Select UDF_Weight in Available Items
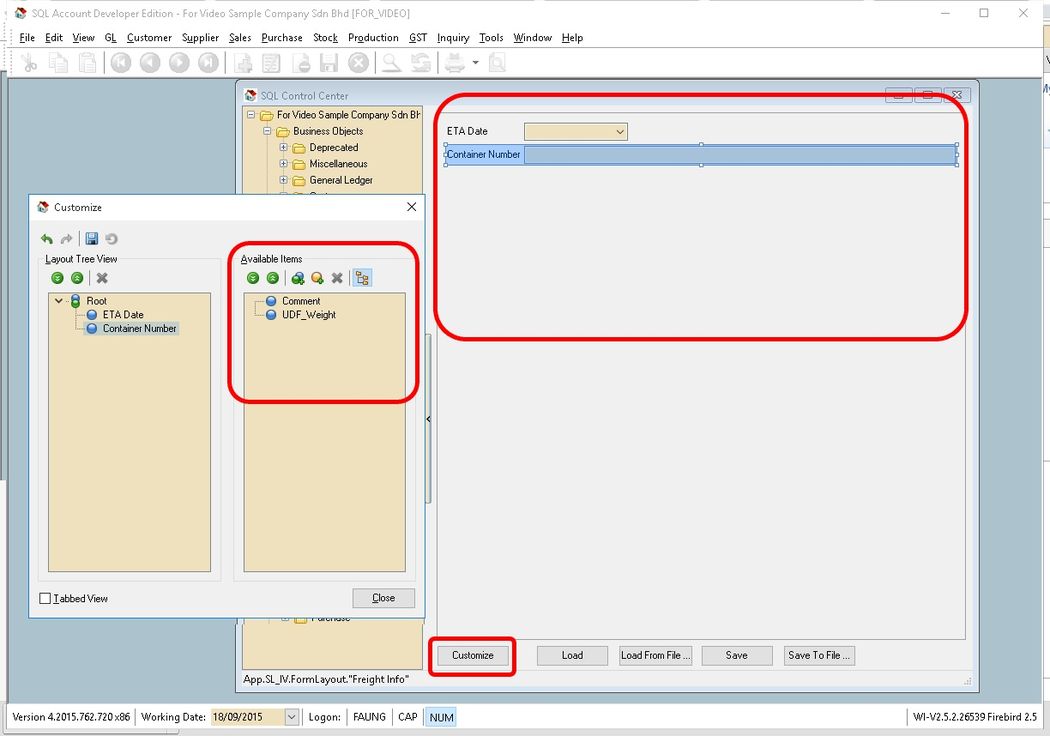The image size is (1050, 736). tap(308, 315)
